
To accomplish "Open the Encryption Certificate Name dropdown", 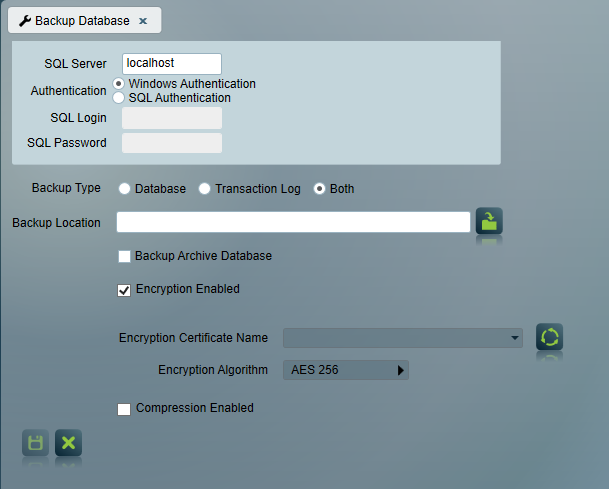I will (403, 338).
